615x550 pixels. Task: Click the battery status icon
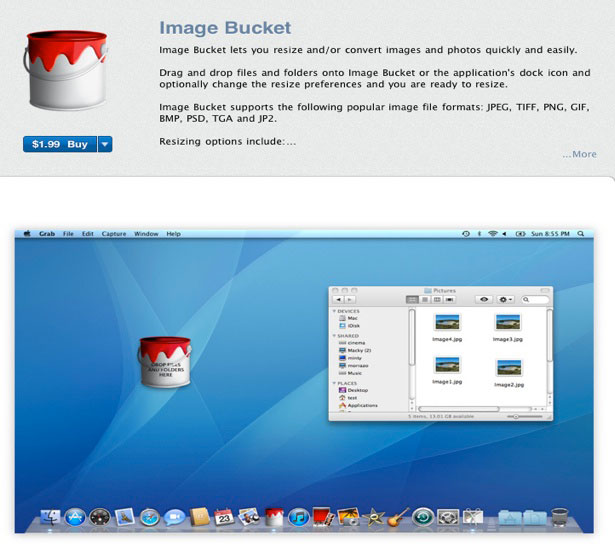(x=520, y=234)
